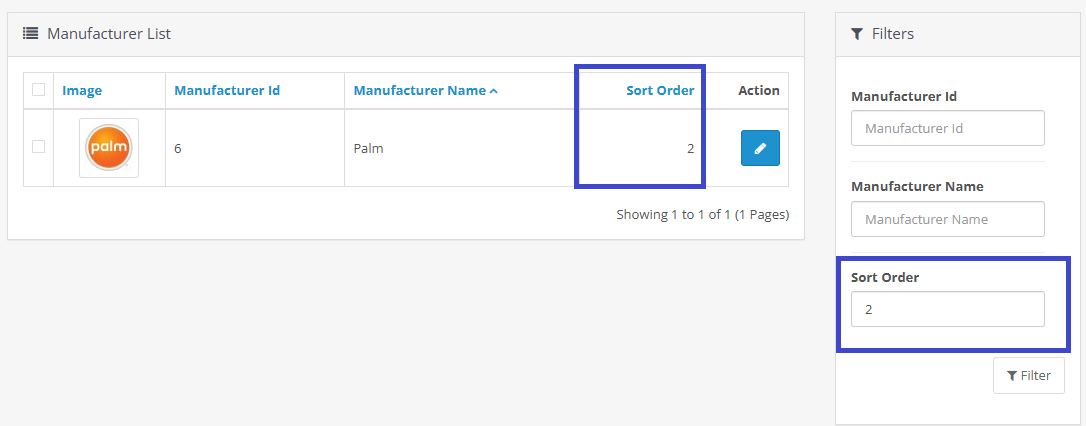The image size is (1086, 426).
Task: Focus the Manufacturer Name filter field
Action: point(947,219)
